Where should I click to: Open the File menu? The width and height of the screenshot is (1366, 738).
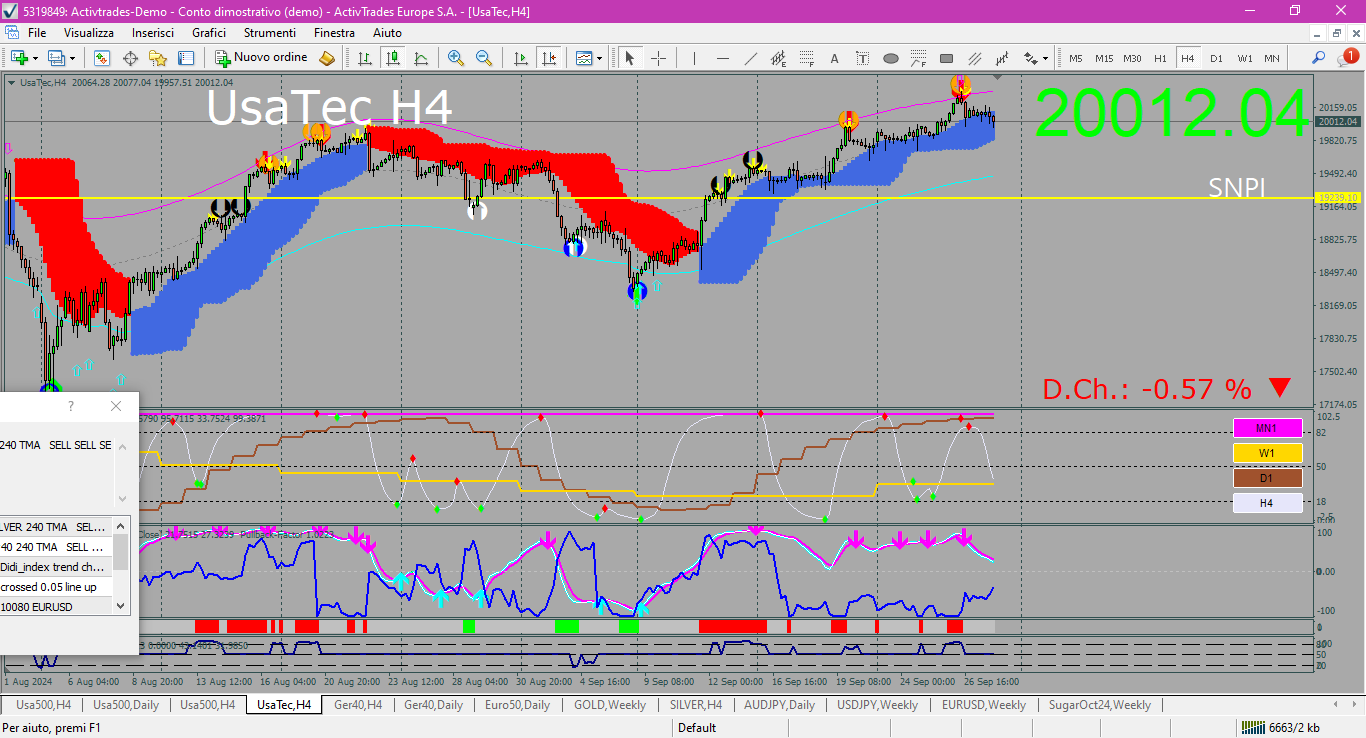[x=37, y=33]
